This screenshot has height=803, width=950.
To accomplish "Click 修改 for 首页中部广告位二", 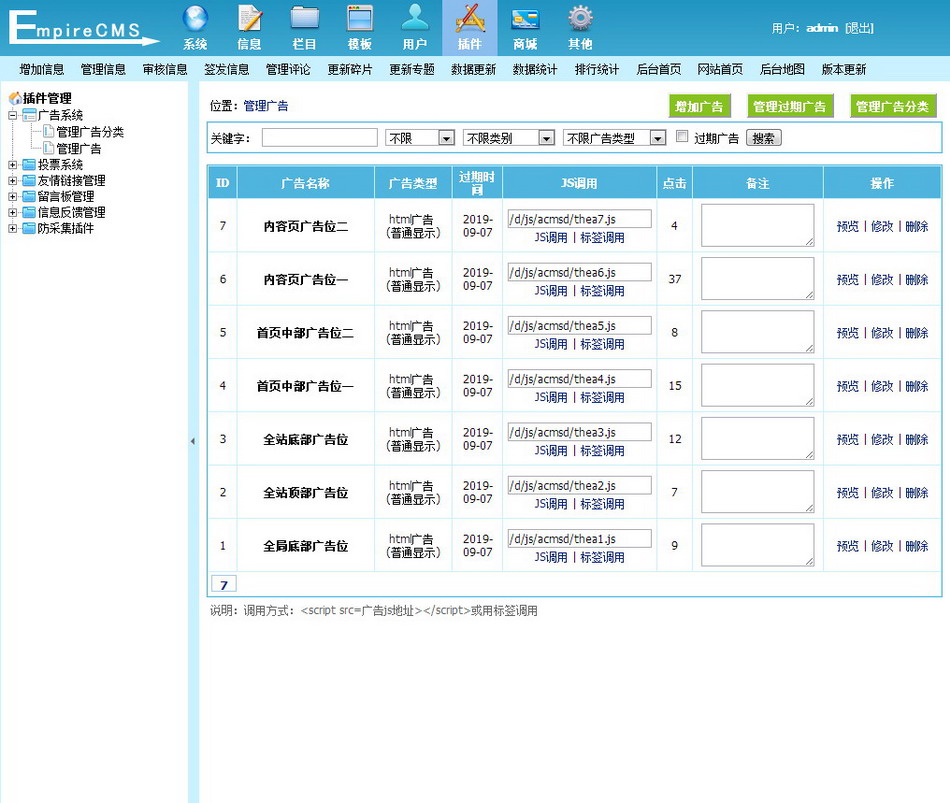I will pos(882,333).
